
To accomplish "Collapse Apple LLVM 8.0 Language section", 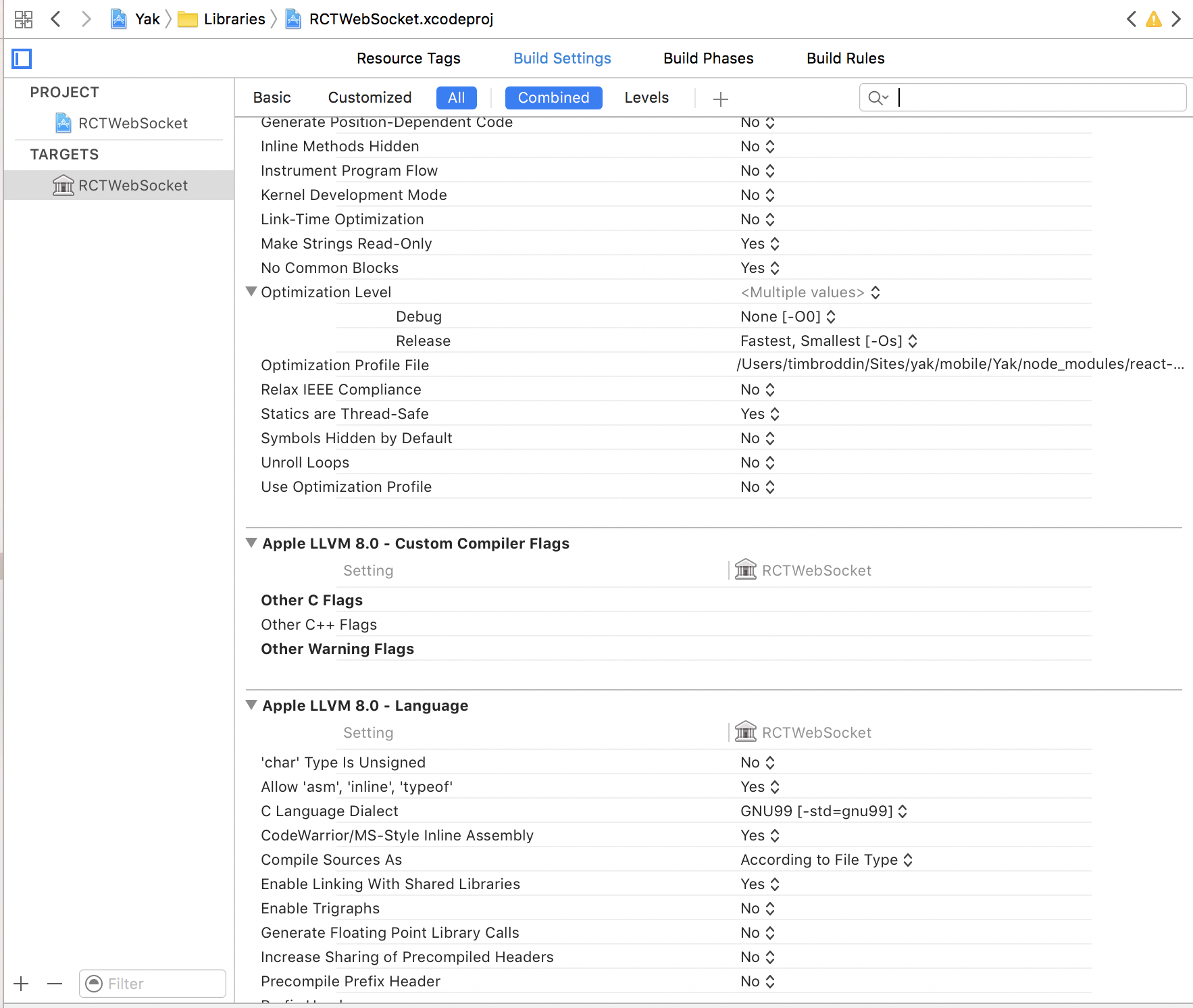I will [251, 705].
